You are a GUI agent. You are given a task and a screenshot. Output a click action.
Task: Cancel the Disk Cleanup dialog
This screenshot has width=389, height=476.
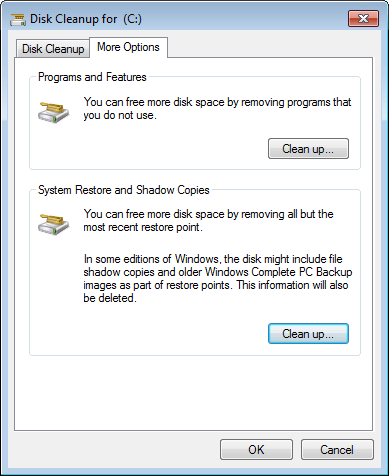337,450
